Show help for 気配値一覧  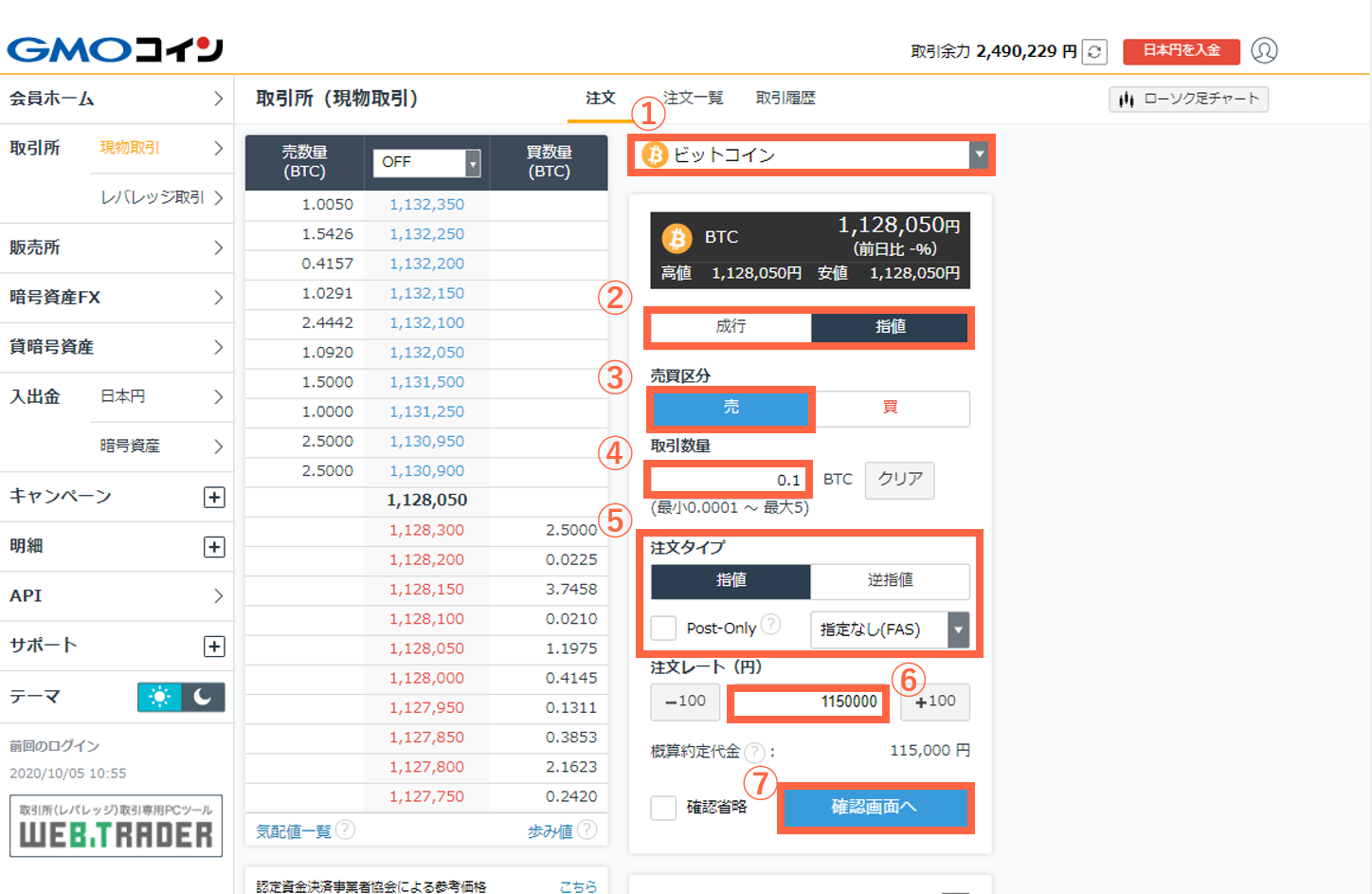click(x=346, y=830)
